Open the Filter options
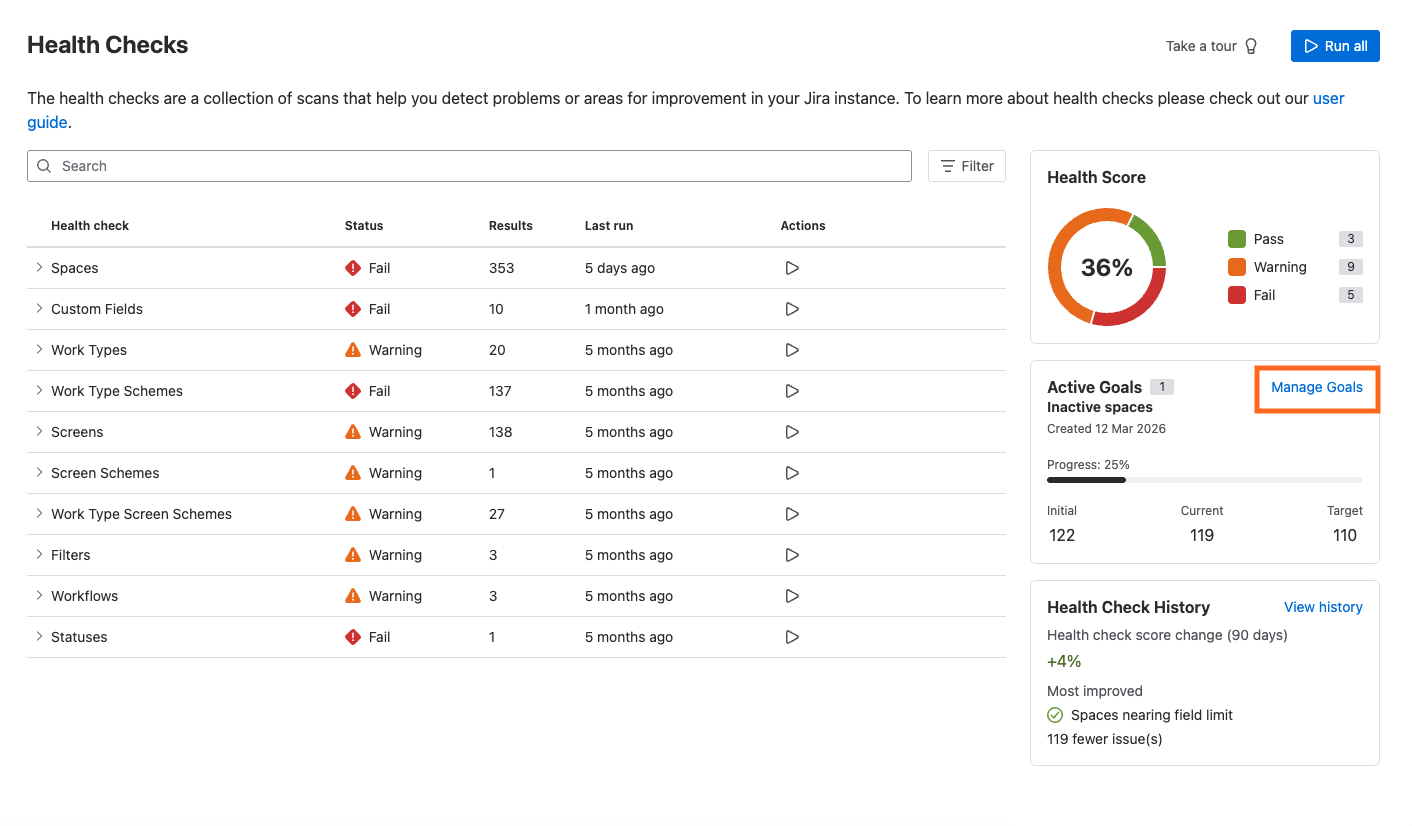The width and height of the screenshot is (1412, 826). [x=966, y=166]
